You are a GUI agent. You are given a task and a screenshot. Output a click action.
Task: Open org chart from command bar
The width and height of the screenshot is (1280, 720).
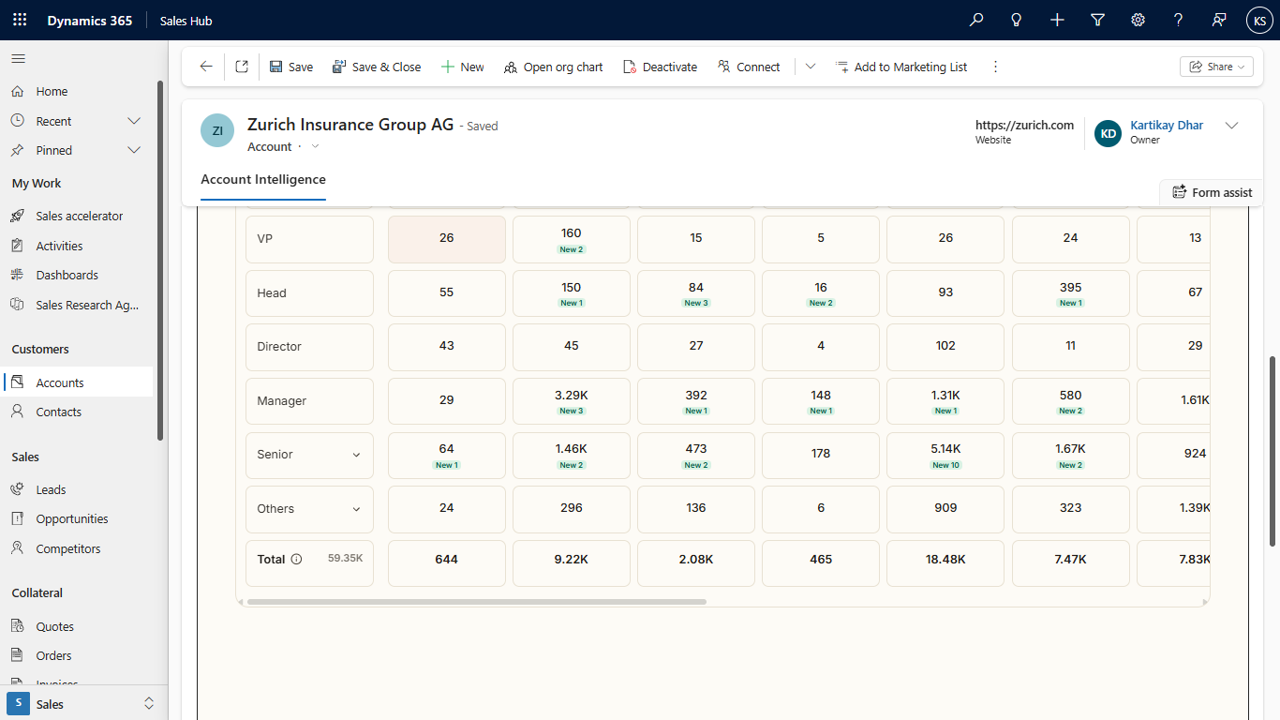[553, 67]
